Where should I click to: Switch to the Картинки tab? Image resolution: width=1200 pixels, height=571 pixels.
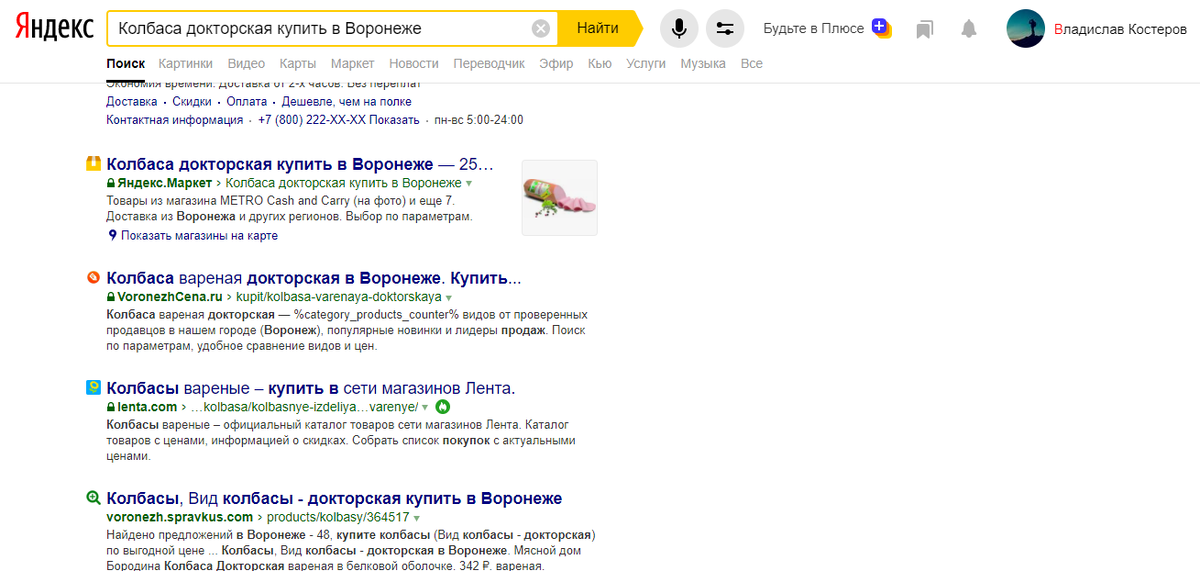point(185,63)
